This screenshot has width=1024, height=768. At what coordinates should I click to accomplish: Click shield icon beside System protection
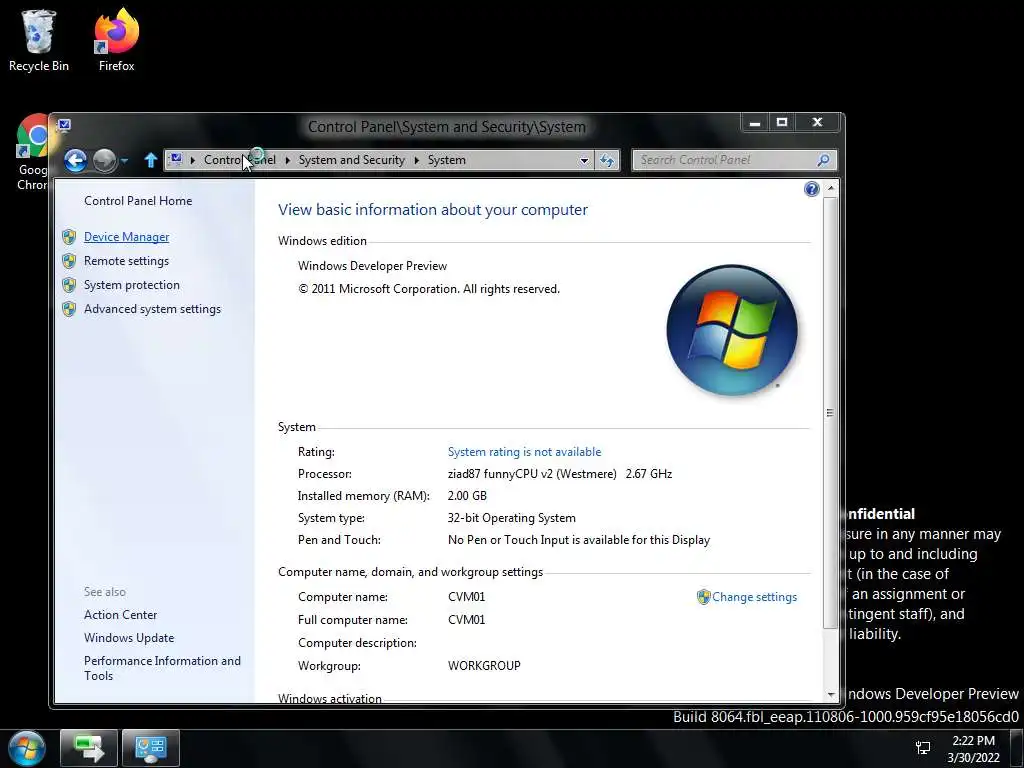[x=69, y=285]
